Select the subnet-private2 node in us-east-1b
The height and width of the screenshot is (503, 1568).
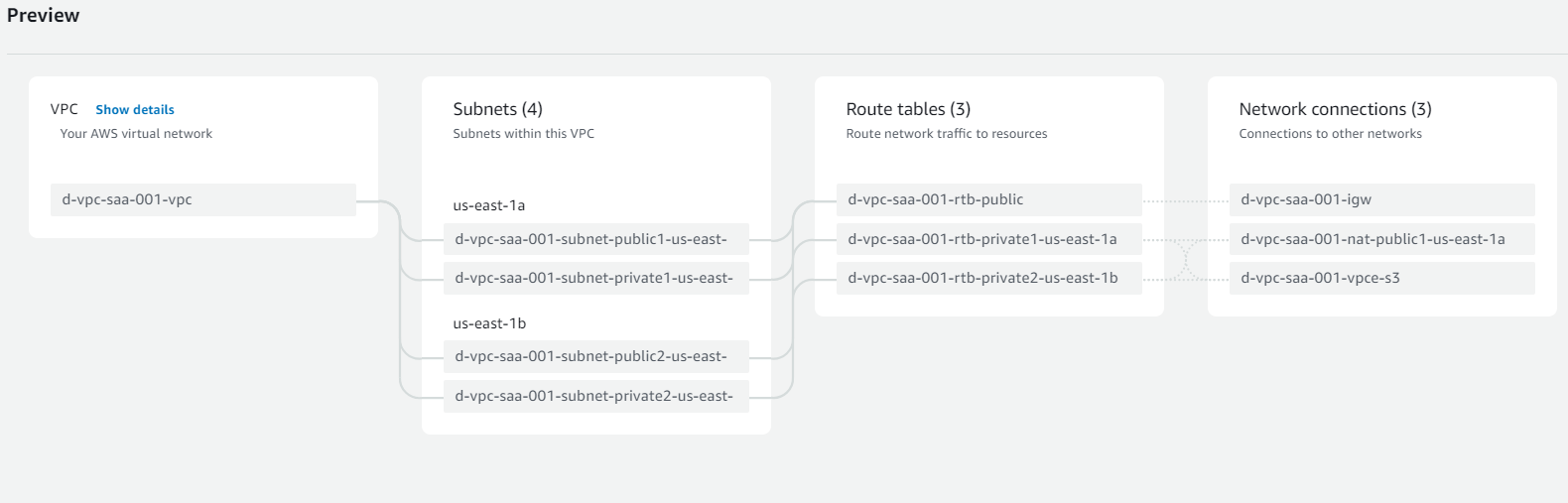(595, 396)
